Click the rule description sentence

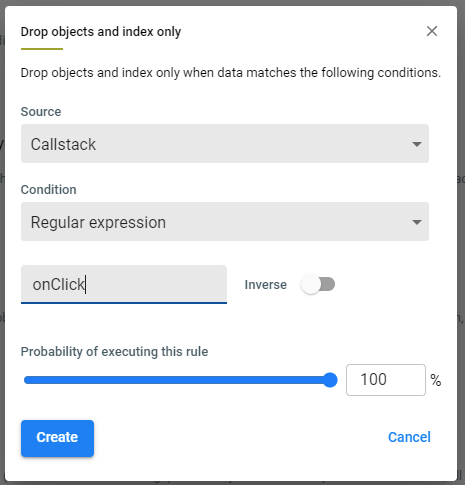click(231, 73)
